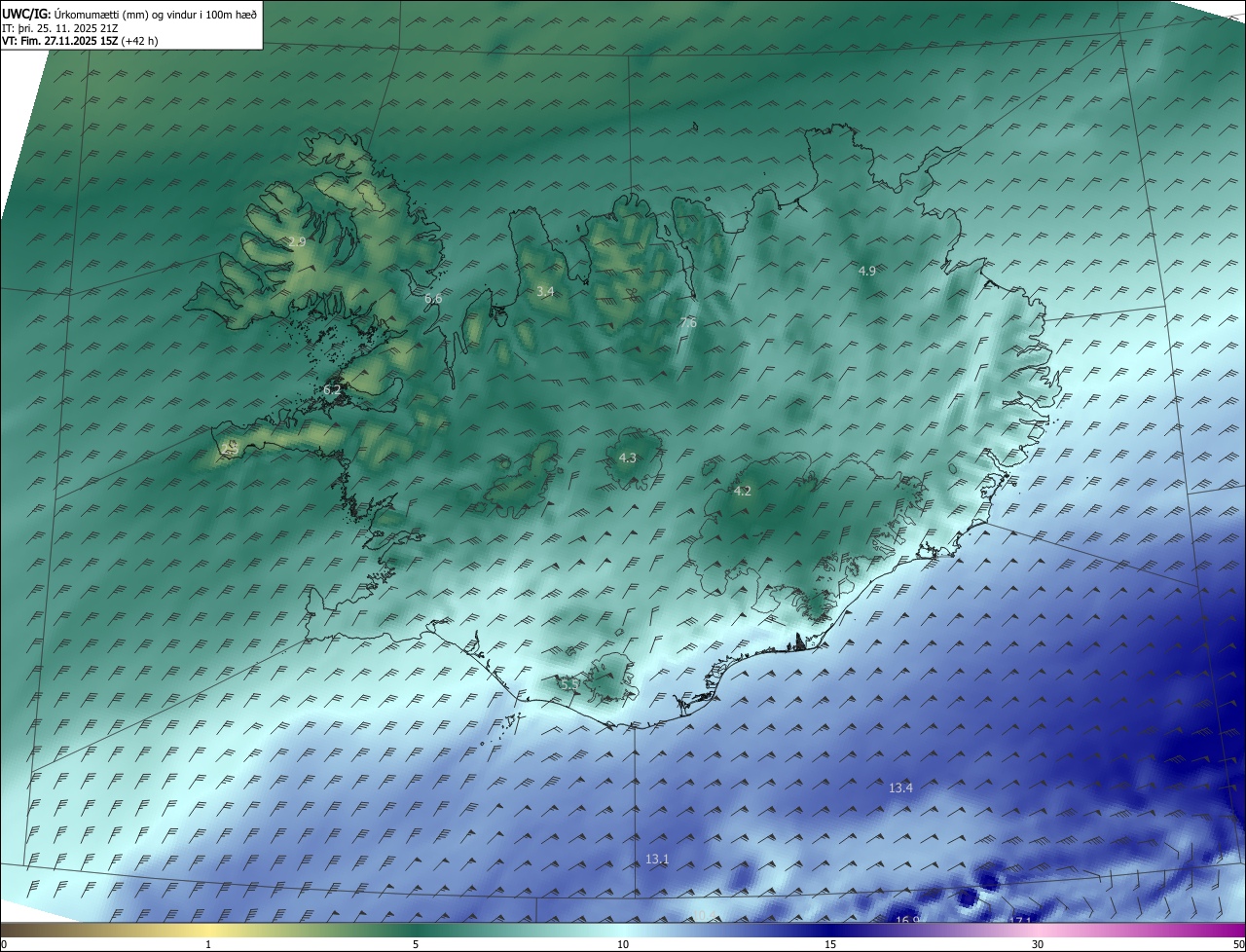The width and height of the screenshot is (1246, 952).
Task: Click the title "UWC/IG: Úrkomumætti (mm) og vindur í 100m hæð"
Action: coord(128,15)
